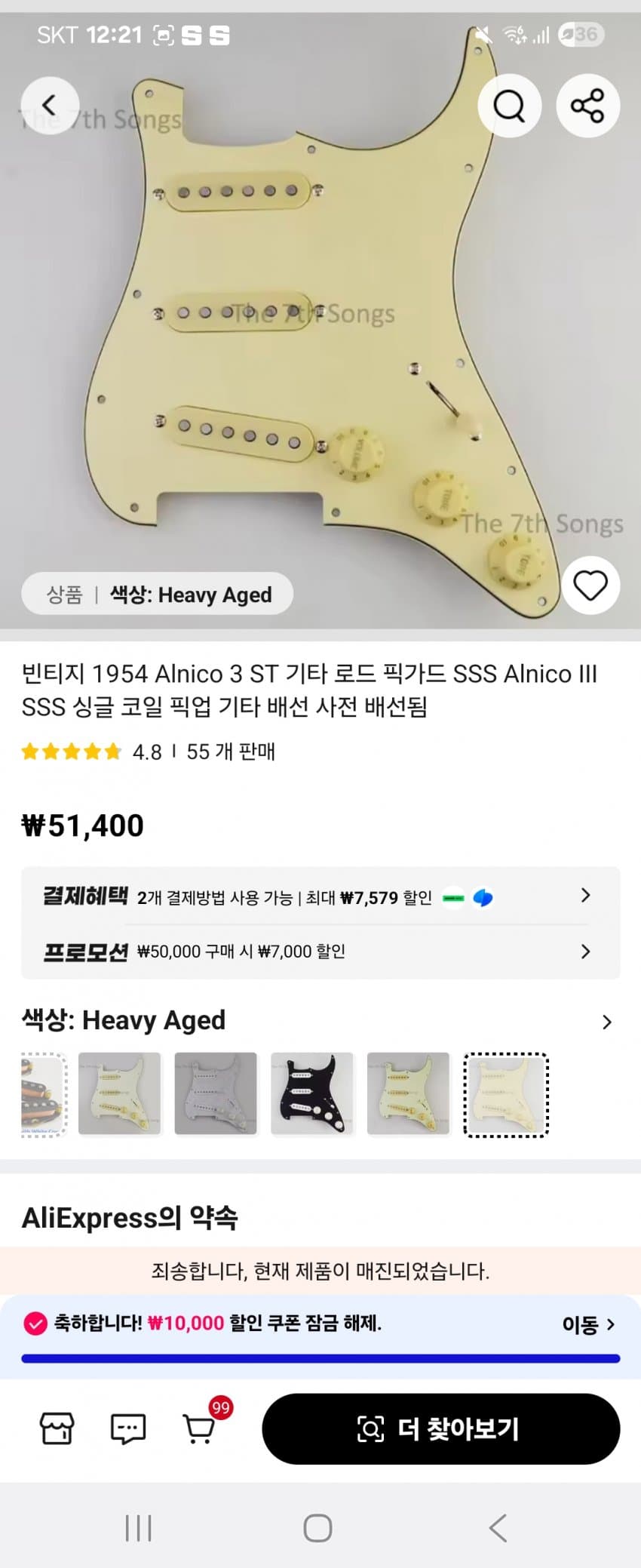Viewport: 641px width, 1568px height.
Task: Choose the selected Heavy Aged cream swatch
Action: pyautogui.click(x=505, y=1094)
